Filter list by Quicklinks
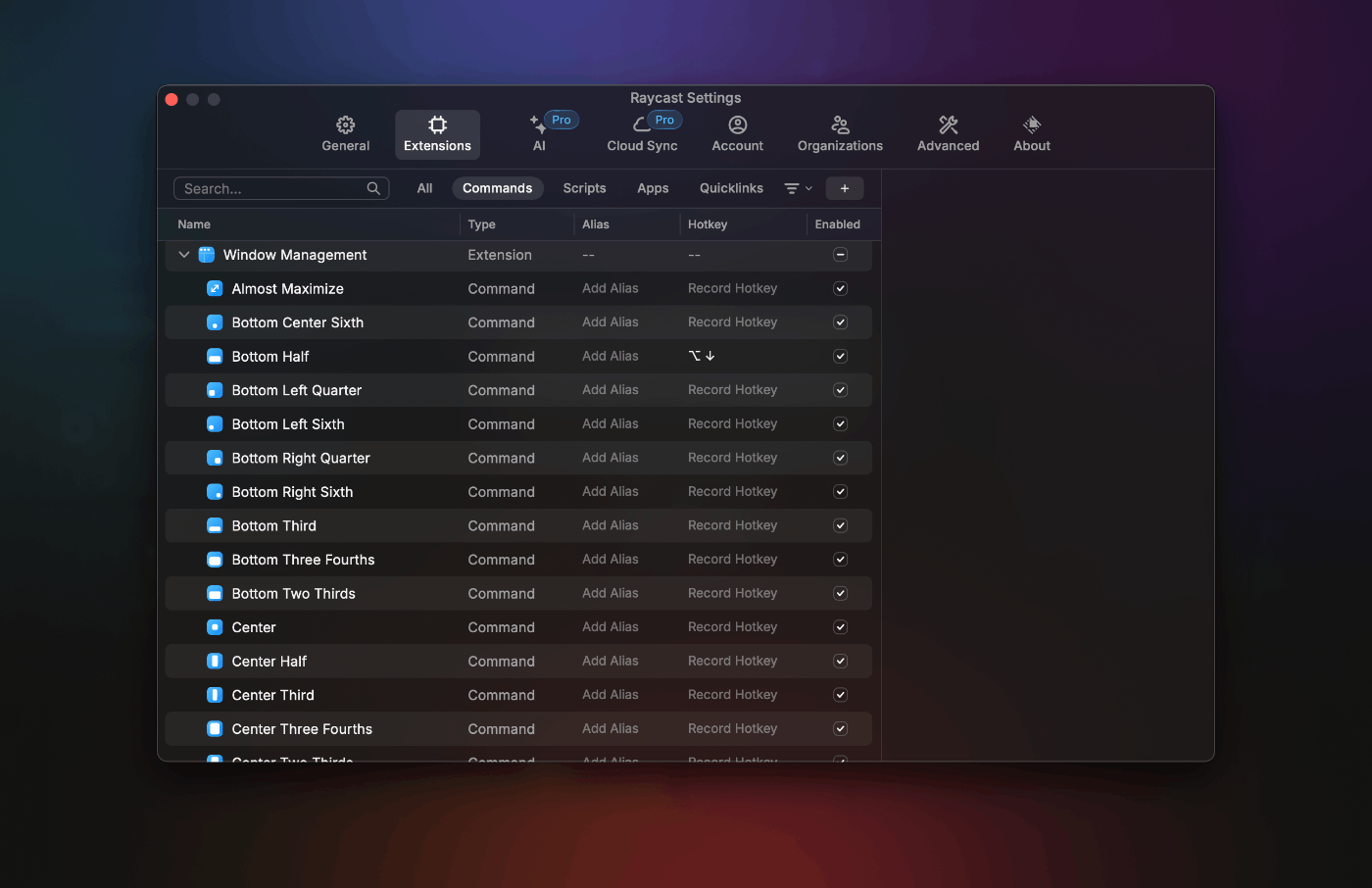Viewport: 1372px width, 888px height. coord(731,188)
